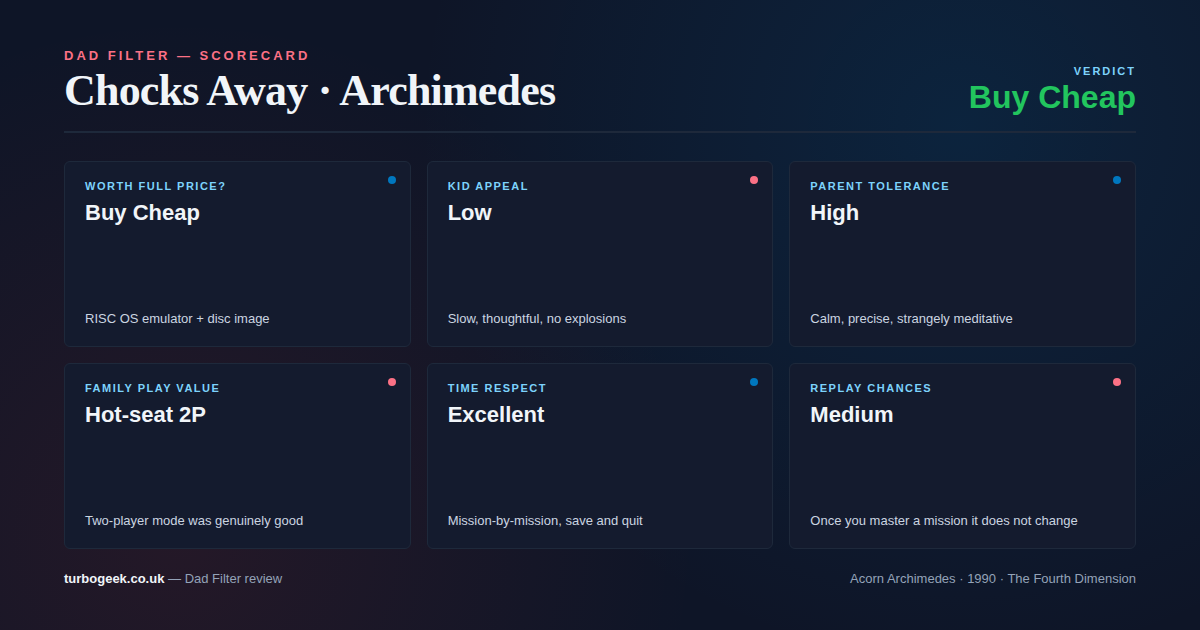Select the Chocks Away · Archimedes title
1200x630 pixels.
(x=309, y=91)
